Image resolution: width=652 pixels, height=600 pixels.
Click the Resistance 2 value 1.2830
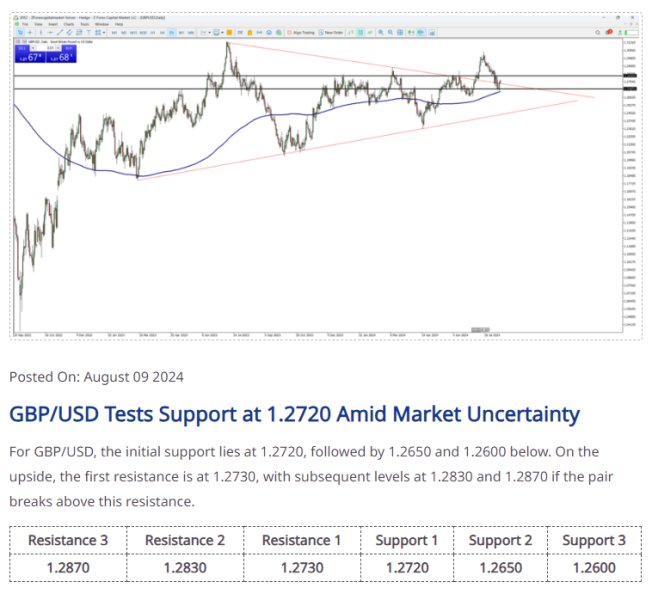[x=185, y=568]
